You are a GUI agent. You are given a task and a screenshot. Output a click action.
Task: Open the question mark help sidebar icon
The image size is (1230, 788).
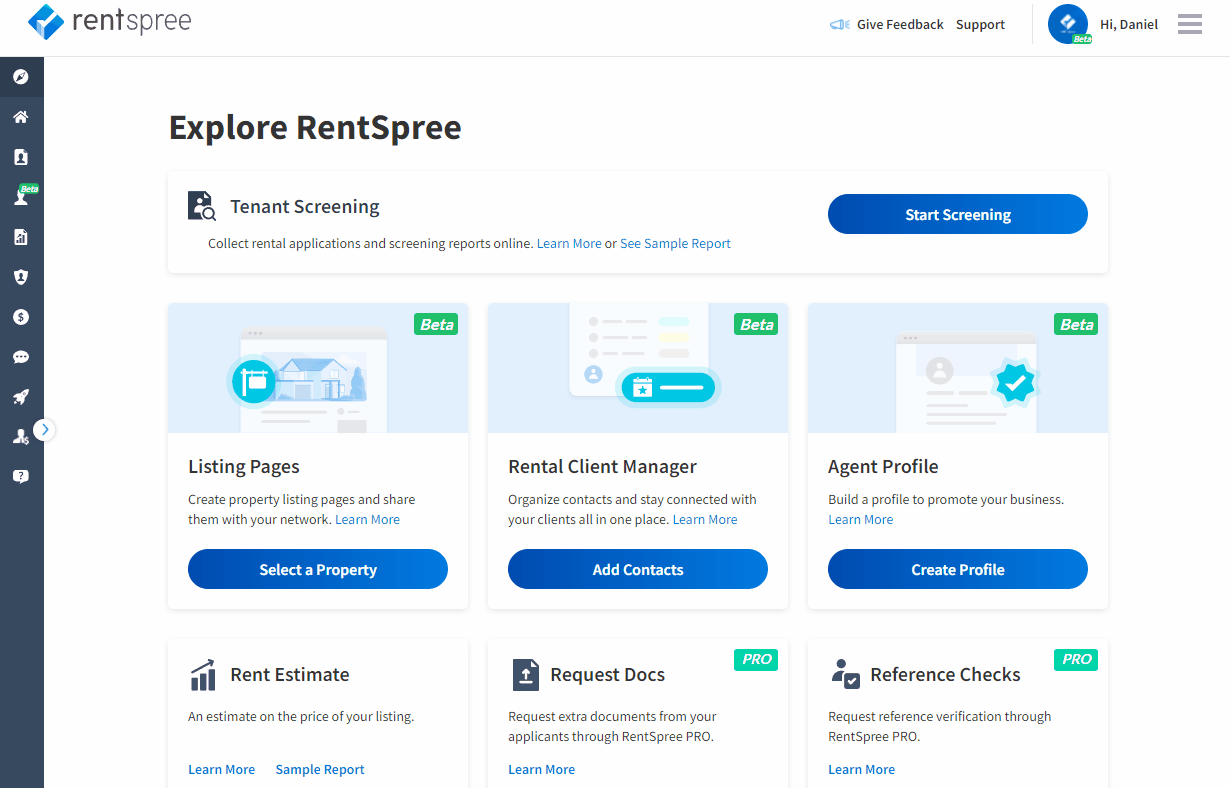point(21,476)
